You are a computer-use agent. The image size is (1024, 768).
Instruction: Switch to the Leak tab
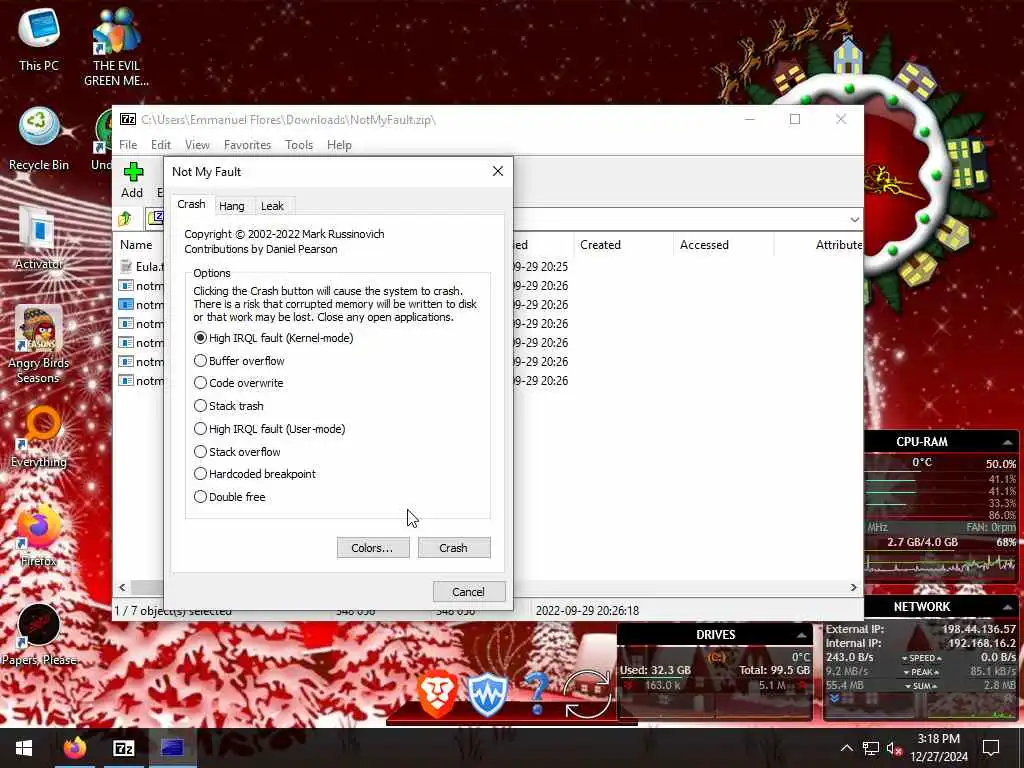click(x=272, y=206)
